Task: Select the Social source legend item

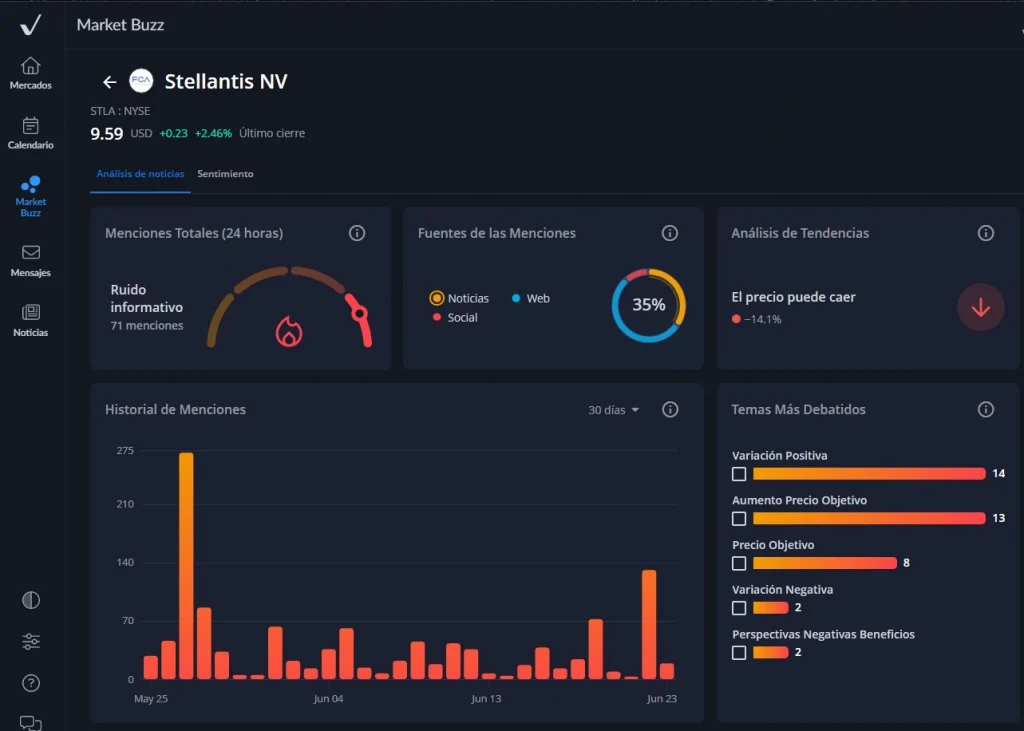Action: click(455, 317)
